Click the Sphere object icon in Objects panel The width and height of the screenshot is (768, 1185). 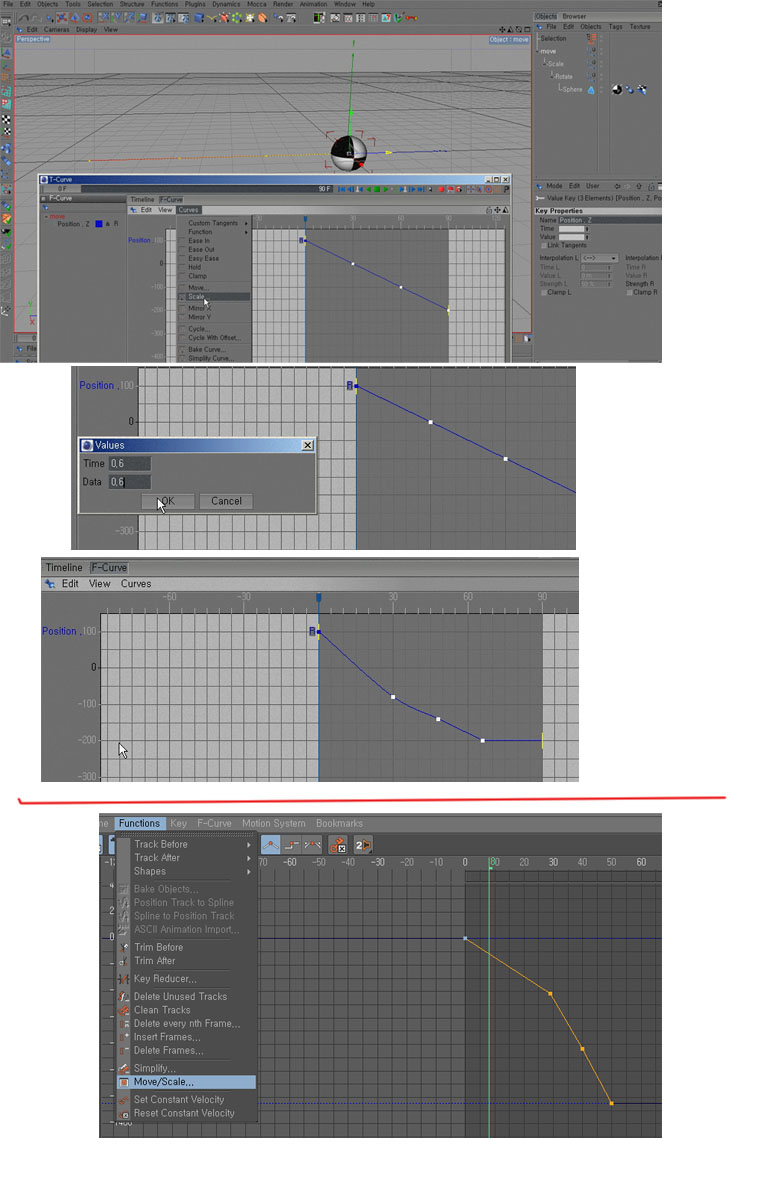tap(591, 90)
